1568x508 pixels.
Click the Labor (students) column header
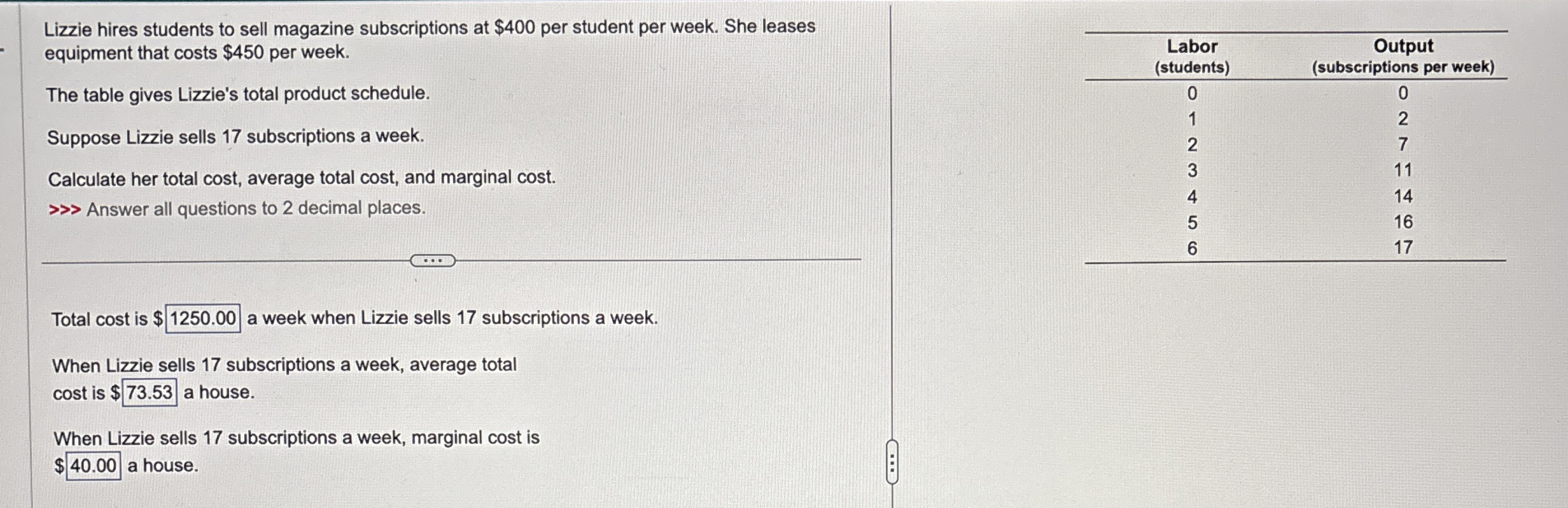[1191, 56]
